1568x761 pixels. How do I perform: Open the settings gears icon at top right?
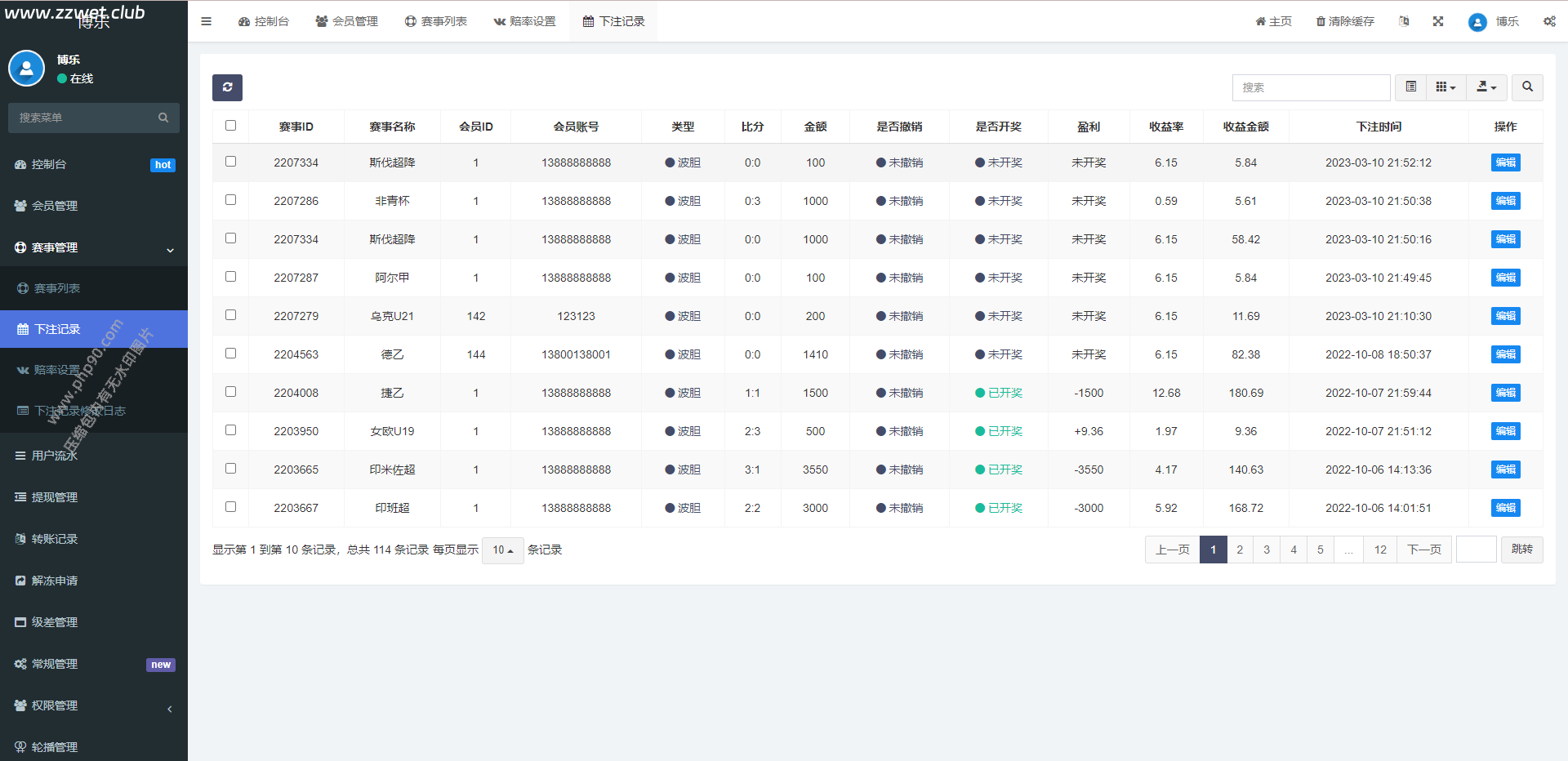1549,21
